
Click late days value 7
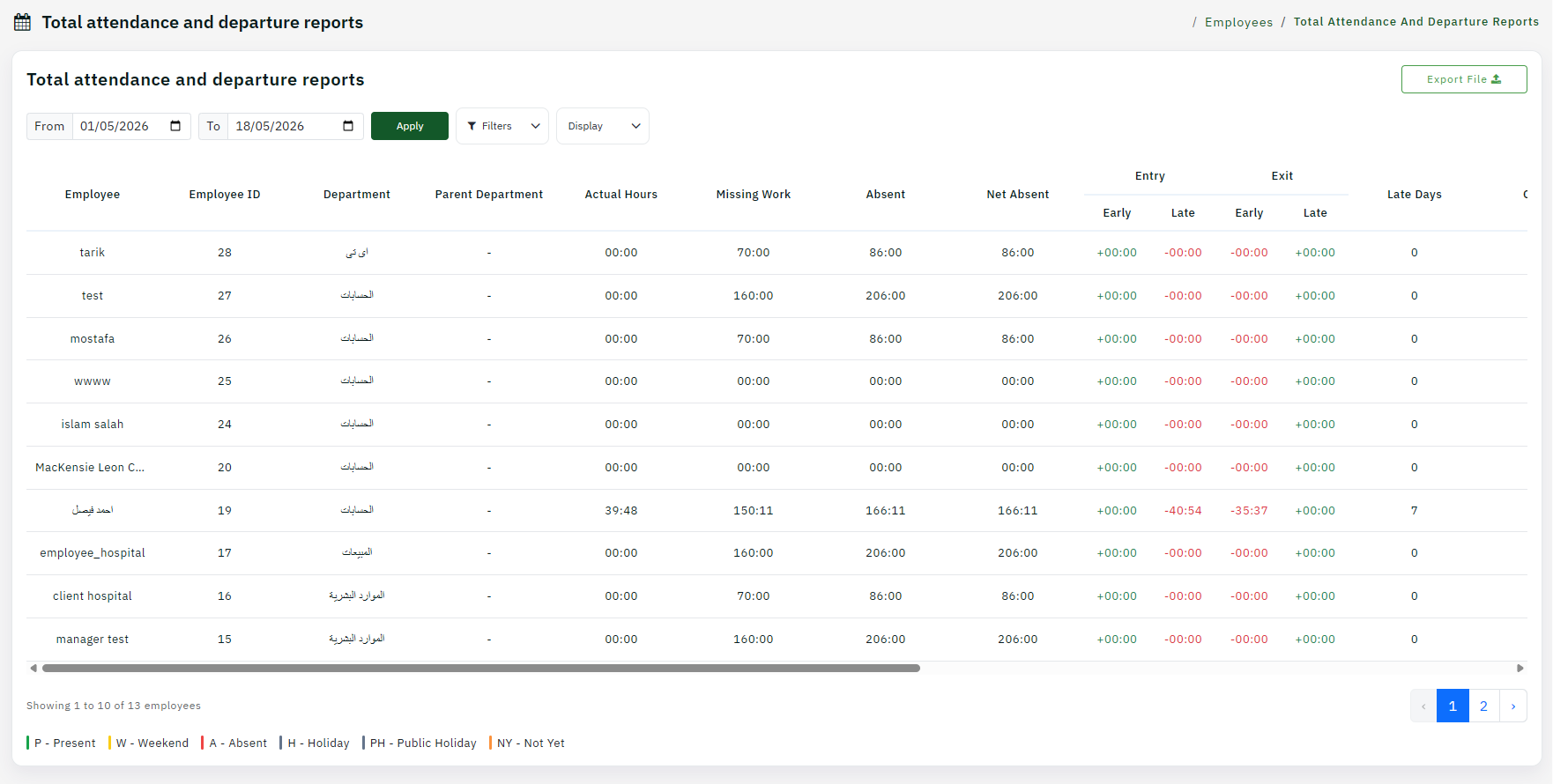[1415, 511]
